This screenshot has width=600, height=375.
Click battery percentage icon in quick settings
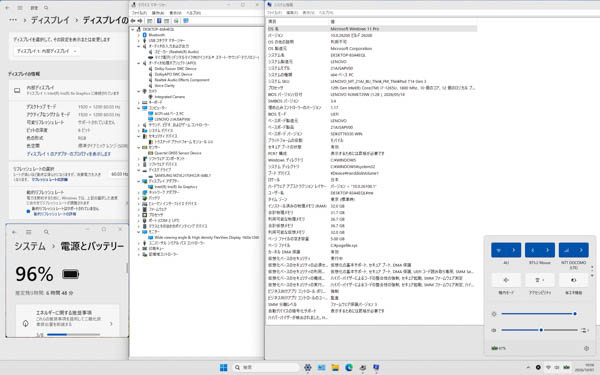point(498,348)
